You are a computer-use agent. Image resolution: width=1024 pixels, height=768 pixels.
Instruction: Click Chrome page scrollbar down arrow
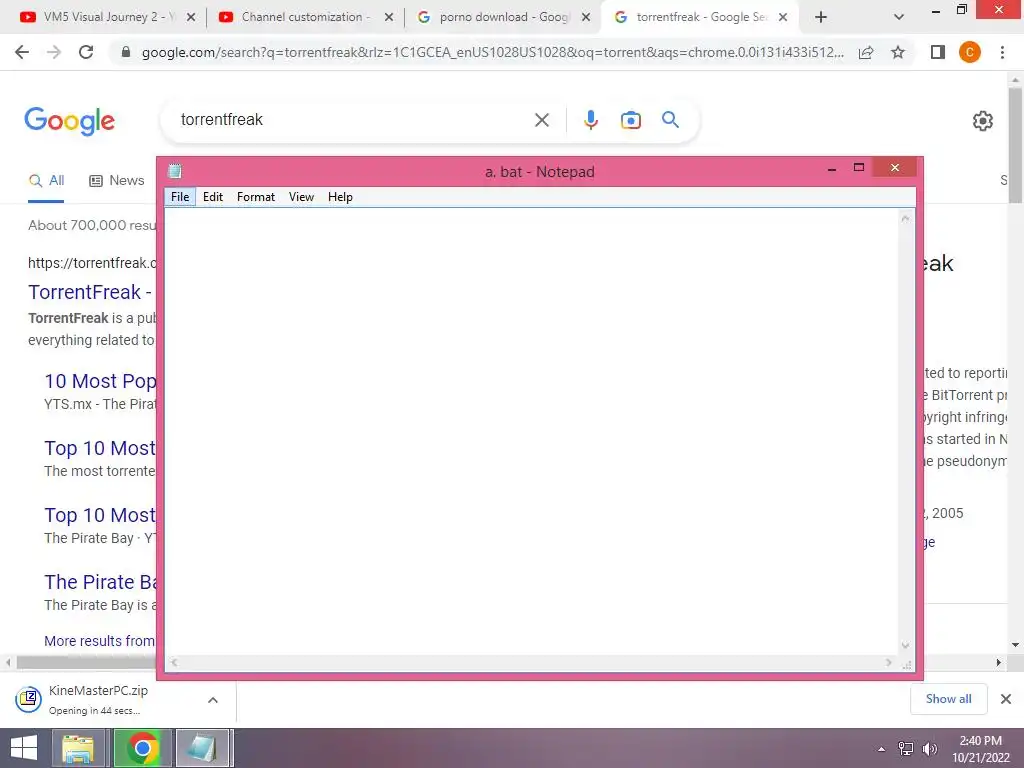pos(1015,645)
